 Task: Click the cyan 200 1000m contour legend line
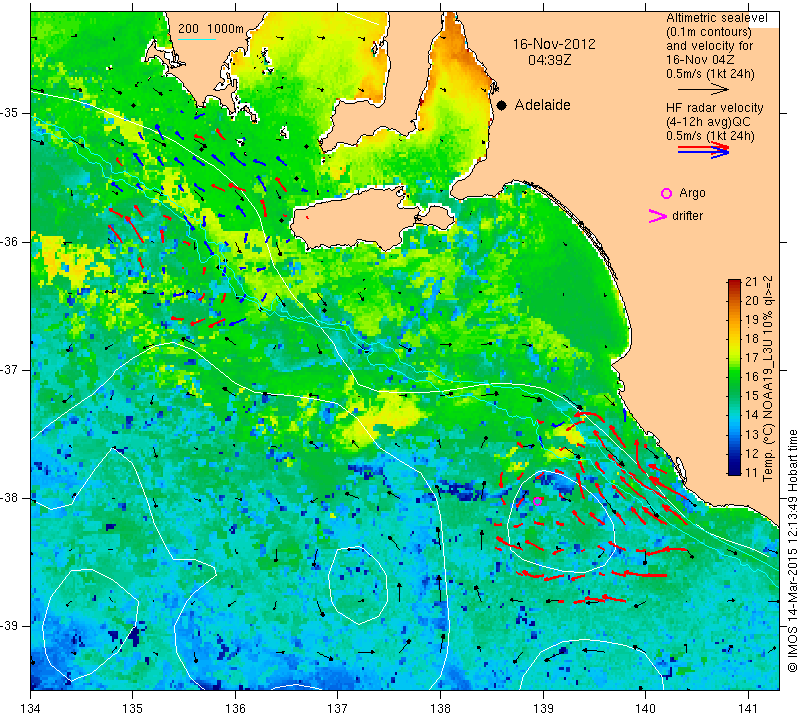coord(197,39)
